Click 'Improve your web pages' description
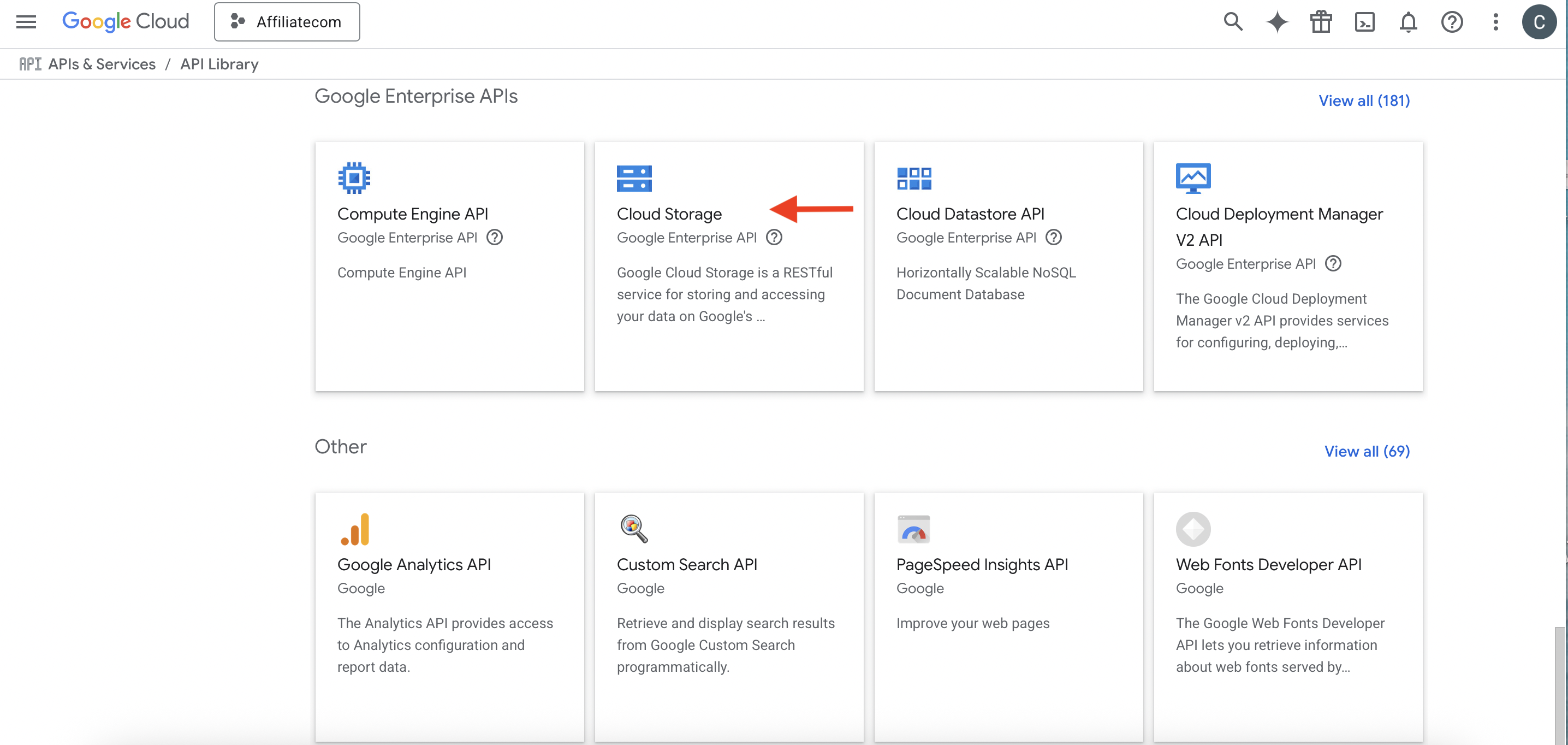 click(972, 623)
